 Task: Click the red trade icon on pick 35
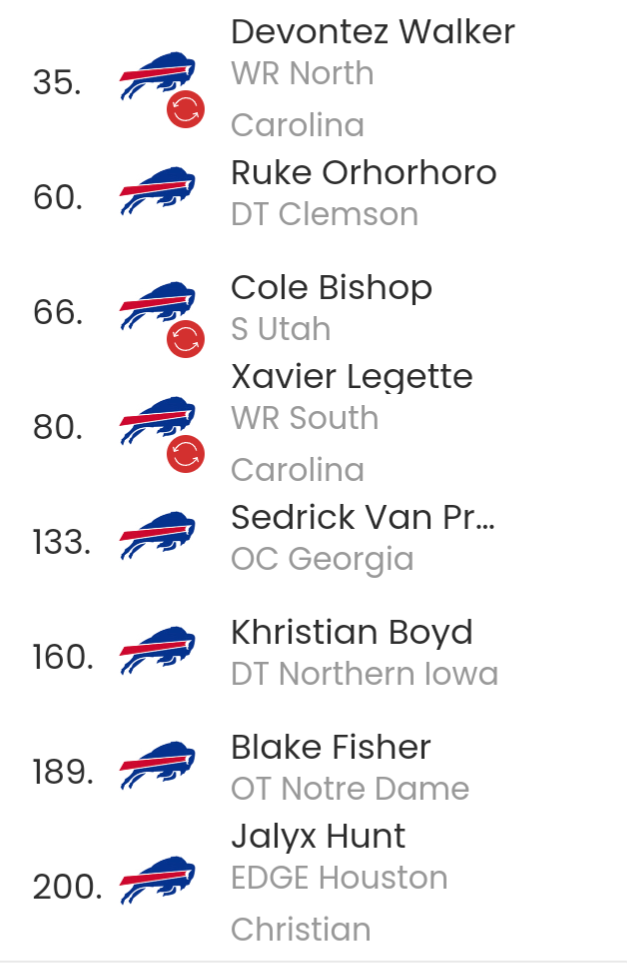tap(186, 110)
